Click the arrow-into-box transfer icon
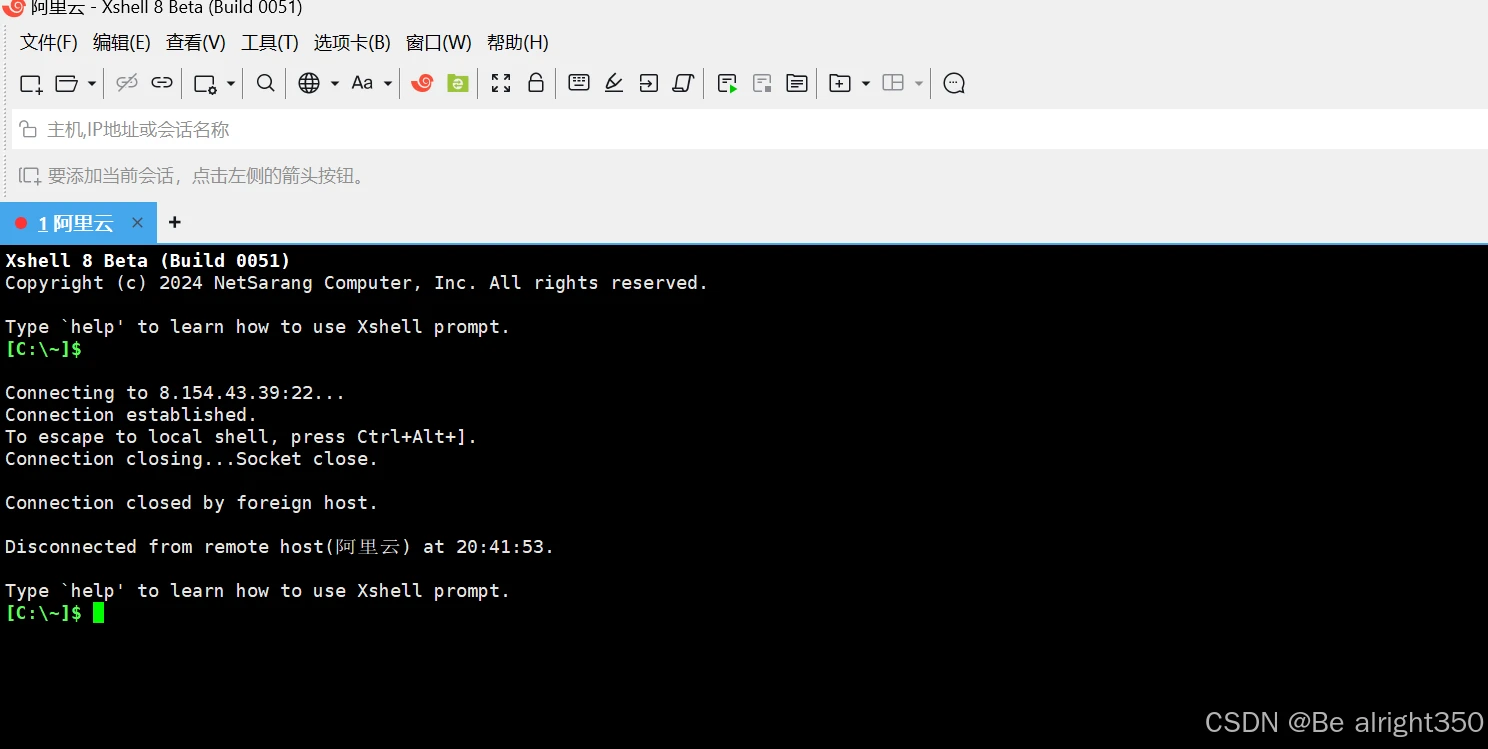The width and height of the screenshot is (1488, 749). click(649, 83)
